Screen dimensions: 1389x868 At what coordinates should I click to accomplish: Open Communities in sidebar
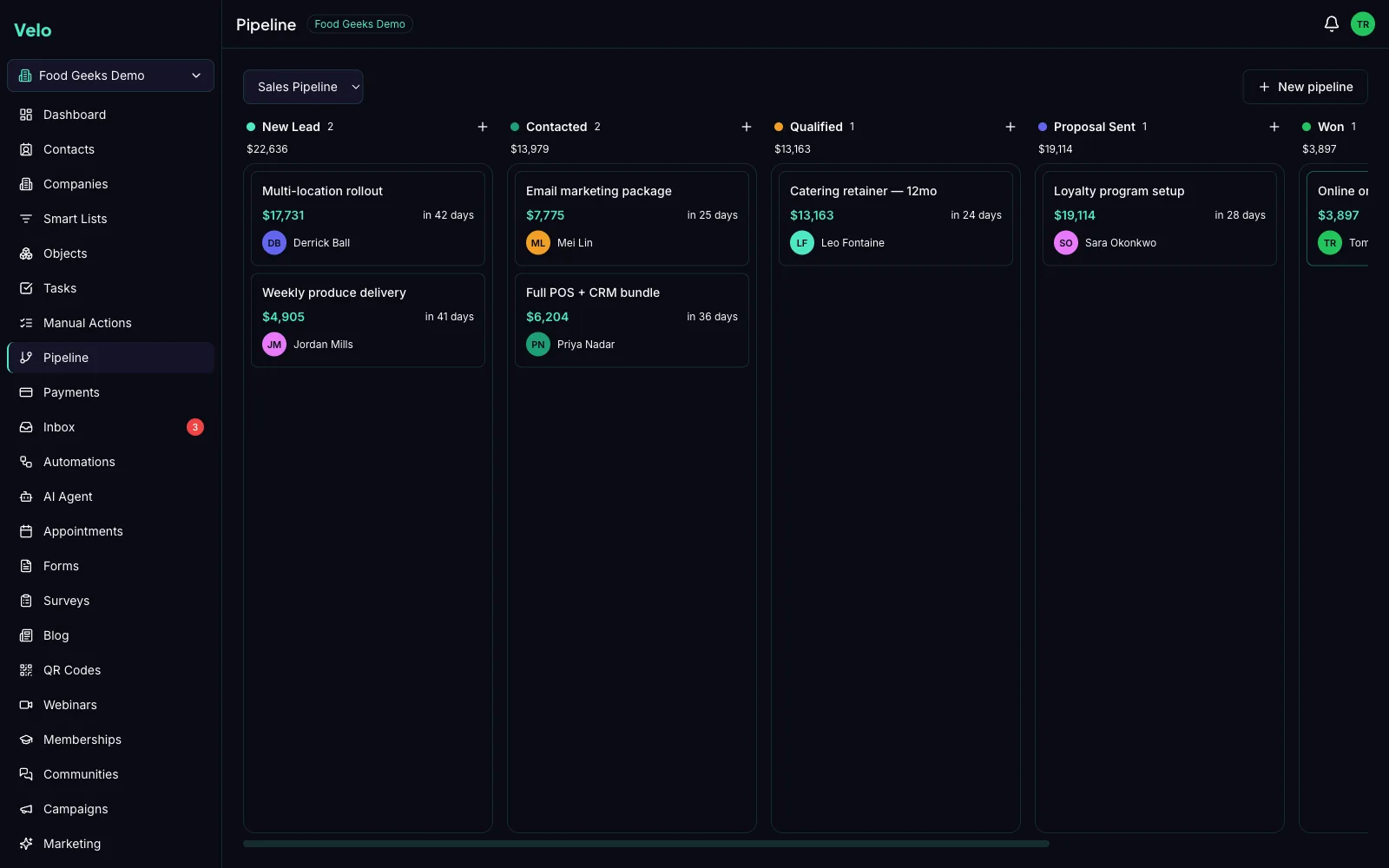point(110,774)
